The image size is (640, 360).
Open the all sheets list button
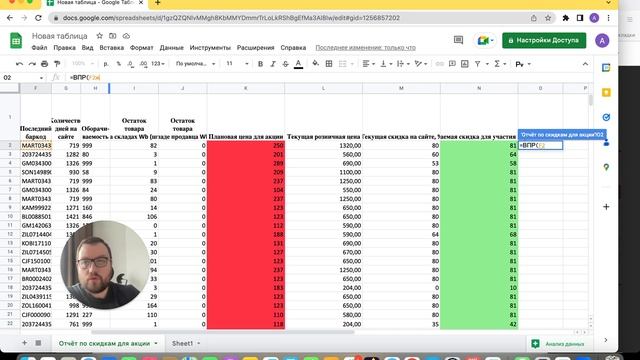[x=38, y=343]
